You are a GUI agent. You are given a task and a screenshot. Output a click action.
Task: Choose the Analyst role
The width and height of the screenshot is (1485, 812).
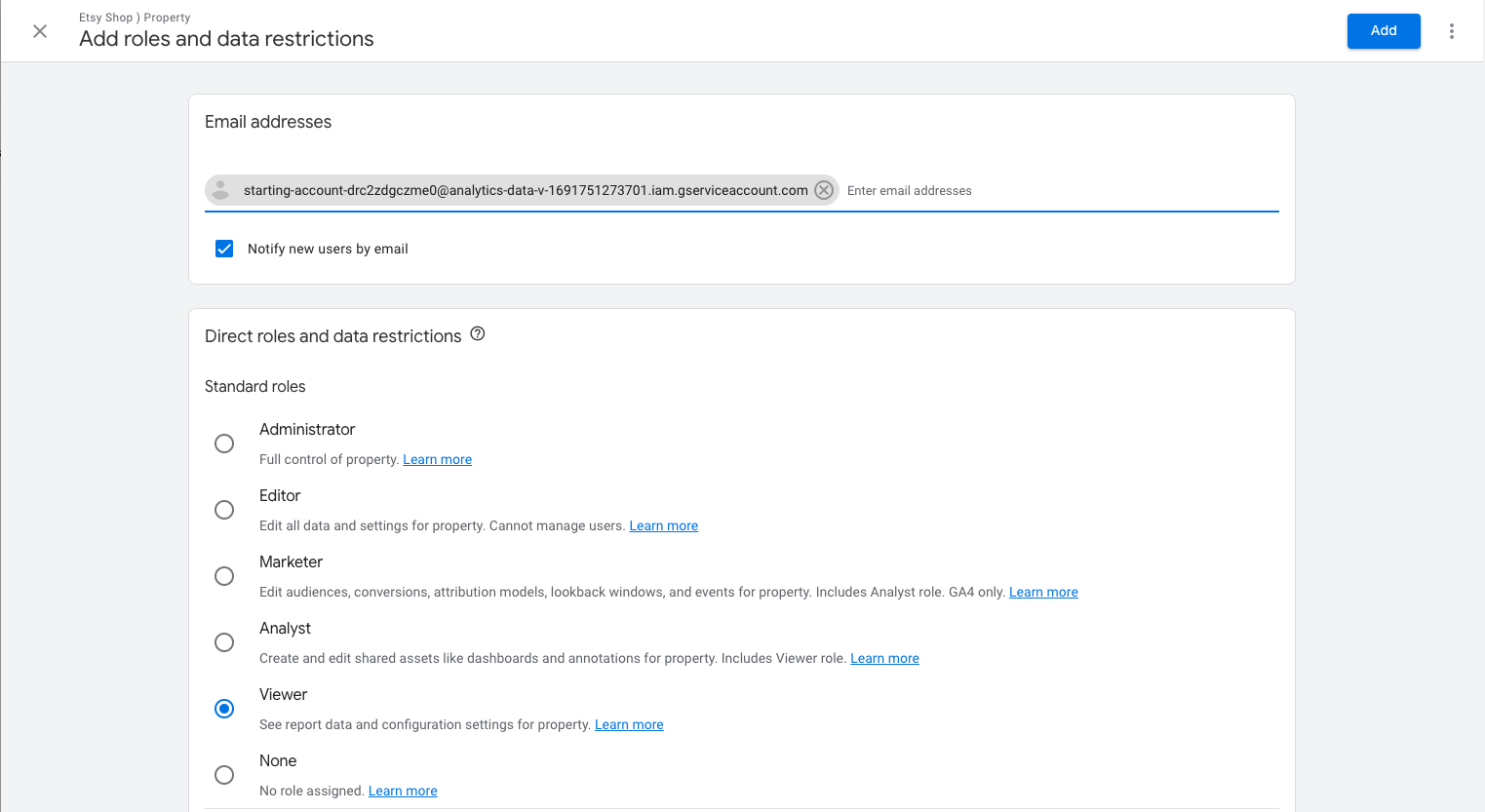coord(224,642)
